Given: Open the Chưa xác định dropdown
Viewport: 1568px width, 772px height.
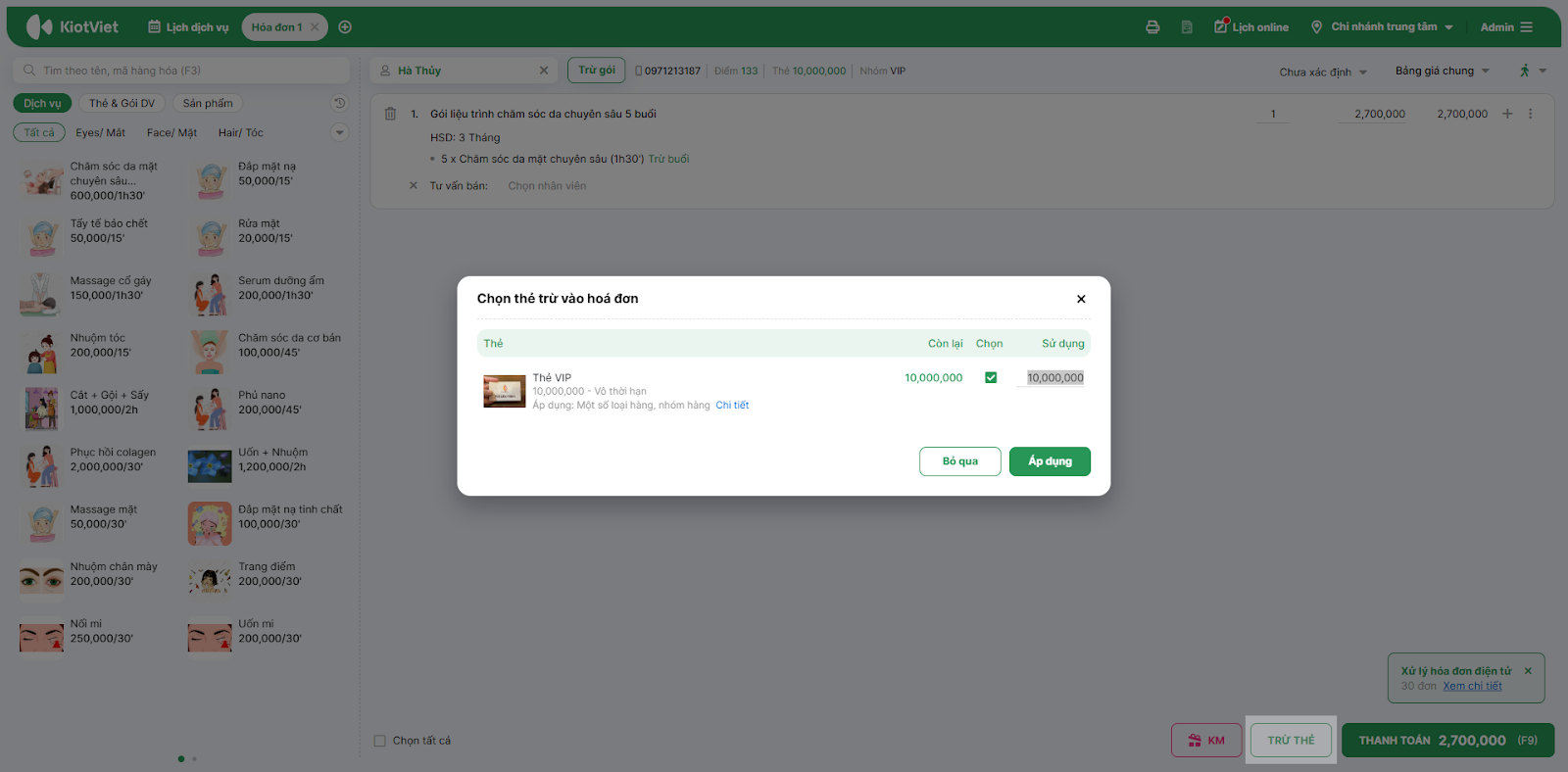Looking at the screenshot, I should tap(1322, 72).
